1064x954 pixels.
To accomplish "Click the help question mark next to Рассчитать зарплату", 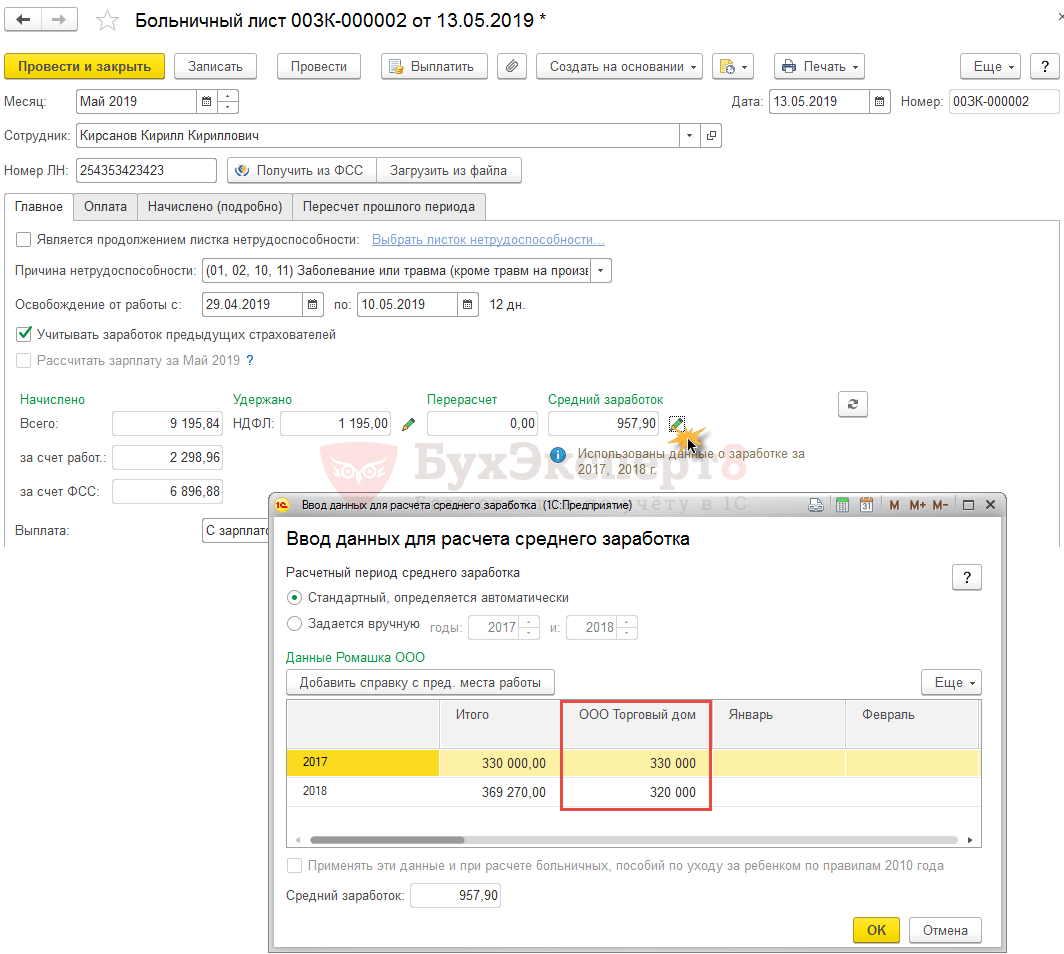I will [x=250, y=360].
